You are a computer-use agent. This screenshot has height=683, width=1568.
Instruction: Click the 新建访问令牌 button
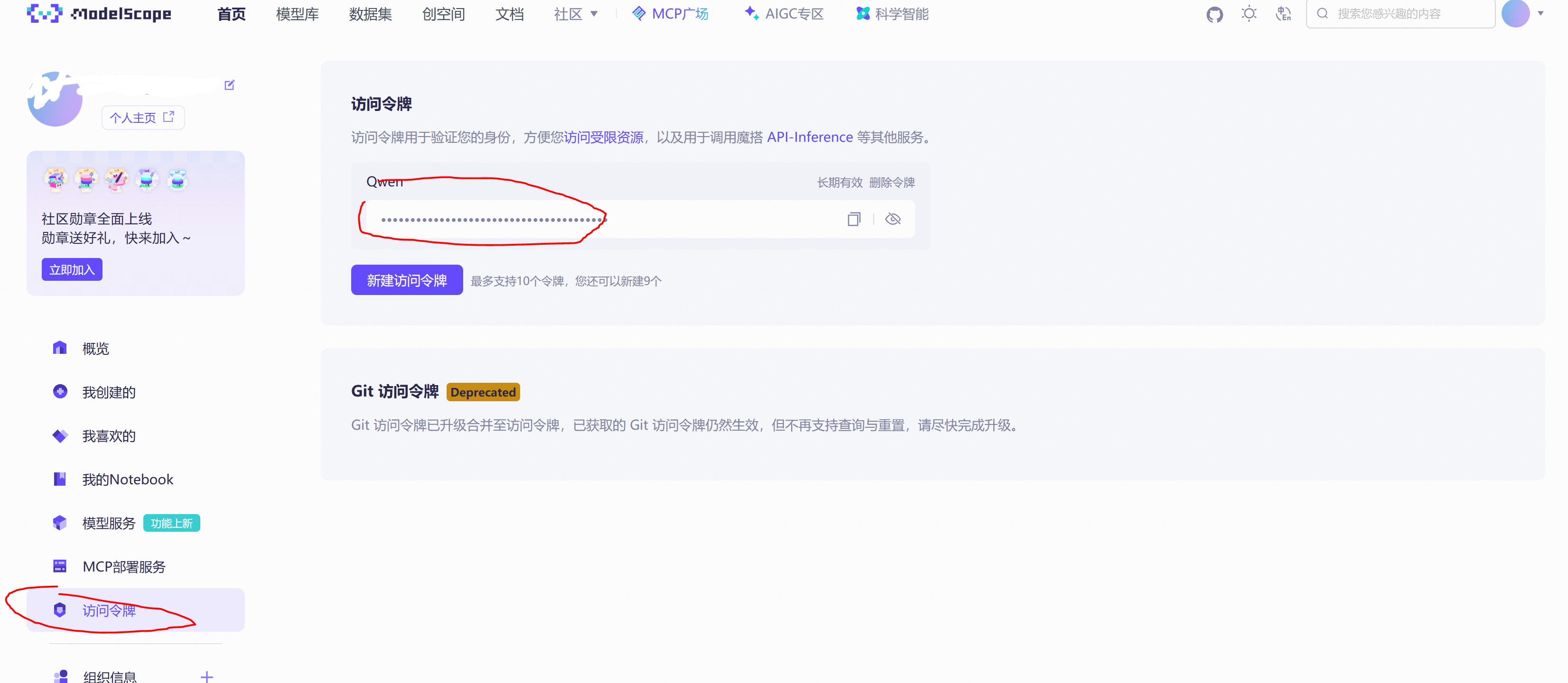[x=407, y=280]
